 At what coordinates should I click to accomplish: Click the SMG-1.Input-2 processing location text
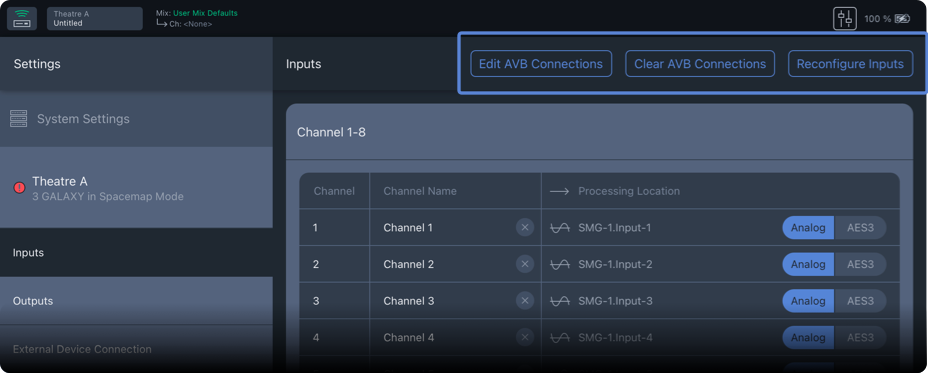tap(615, 264)
